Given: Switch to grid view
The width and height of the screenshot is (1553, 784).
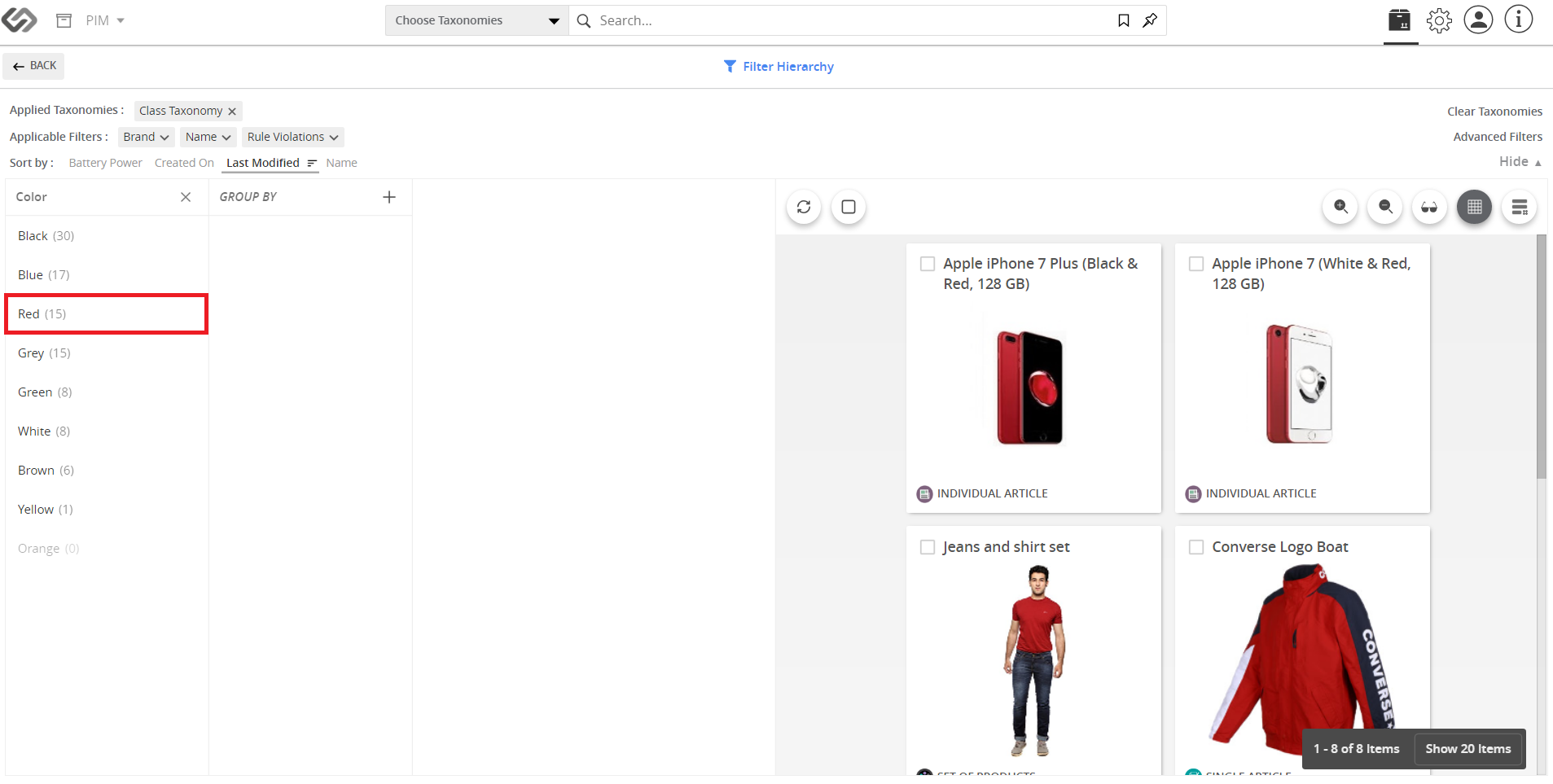Looking at the screenshot, I should (x=1474, y=207).
